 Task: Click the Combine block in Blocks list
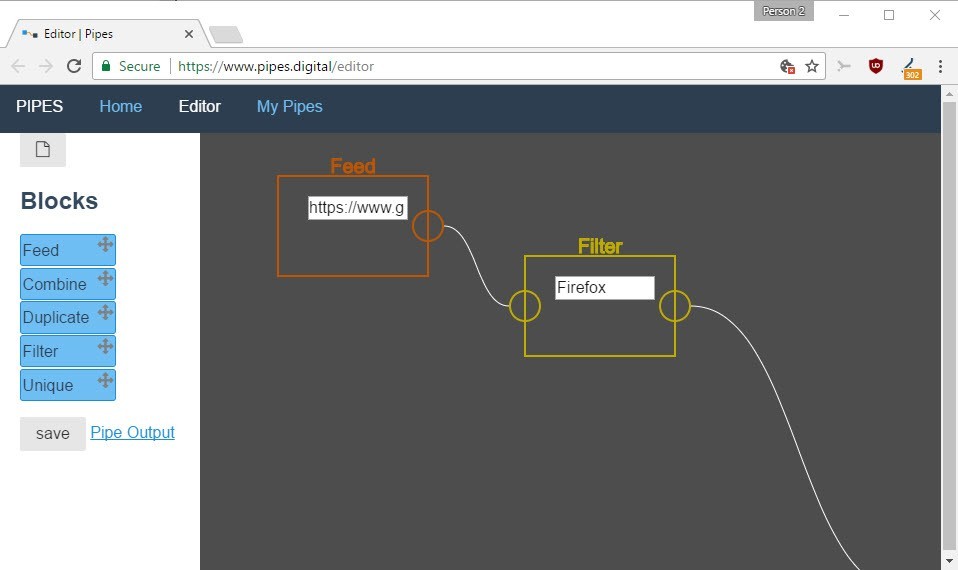tap(68, 284)
